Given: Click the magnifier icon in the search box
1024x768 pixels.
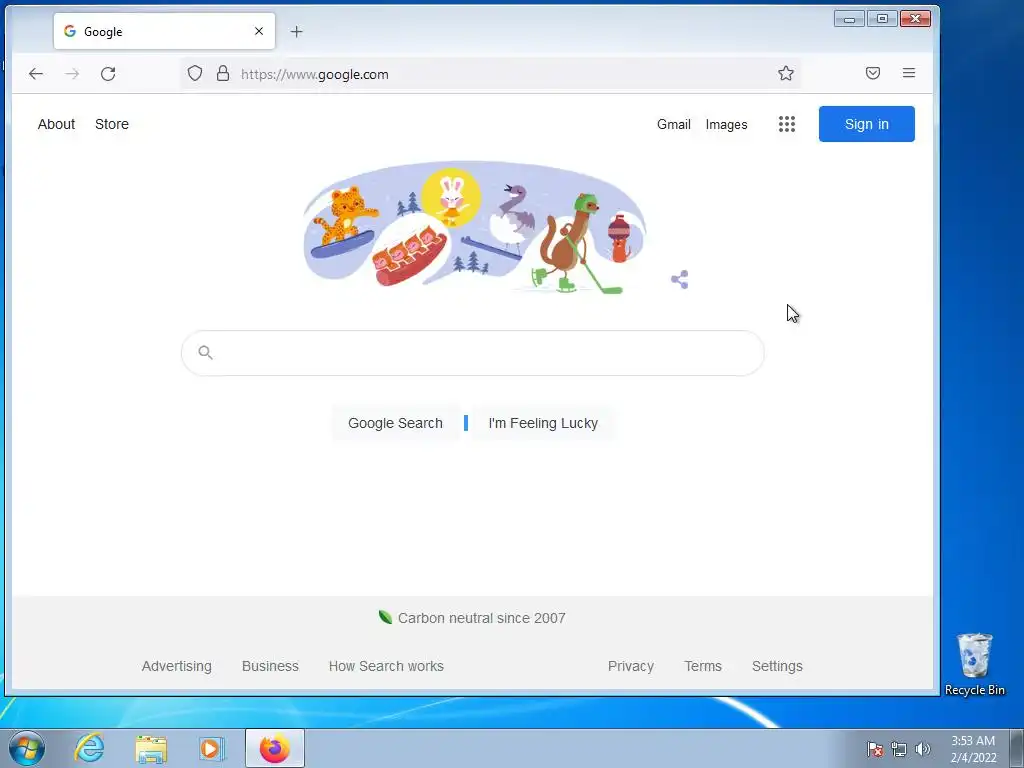Looking at the screenshot, I should 205,353.
